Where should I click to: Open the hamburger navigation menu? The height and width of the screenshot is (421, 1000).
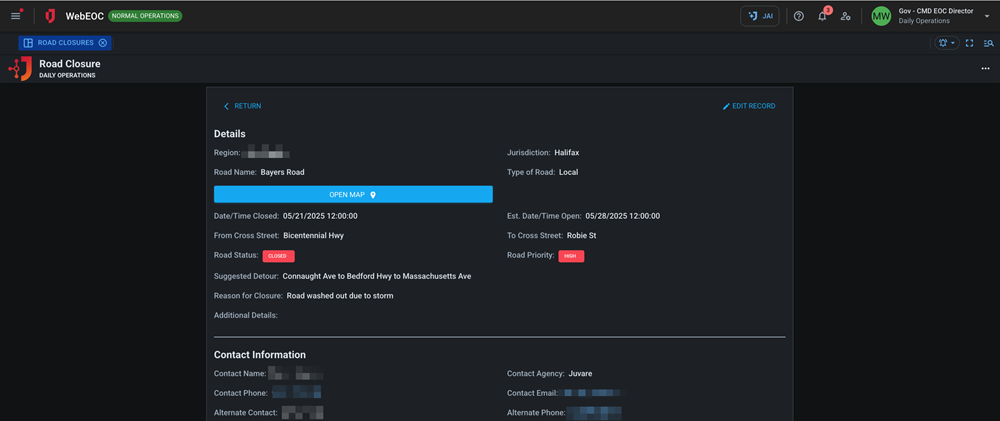(x=15, y=16)
